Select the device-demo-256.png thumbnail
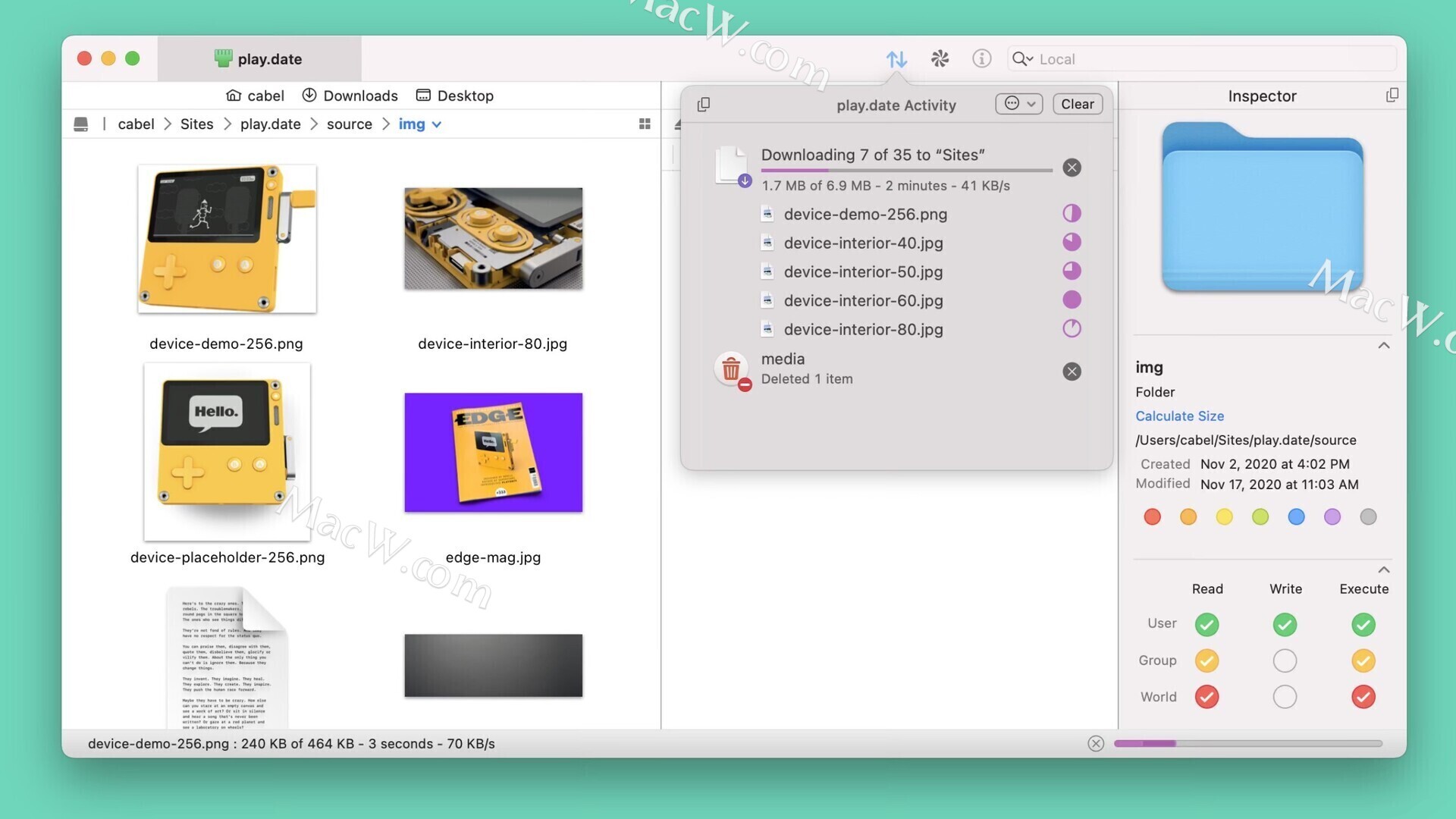 (227, 239)
